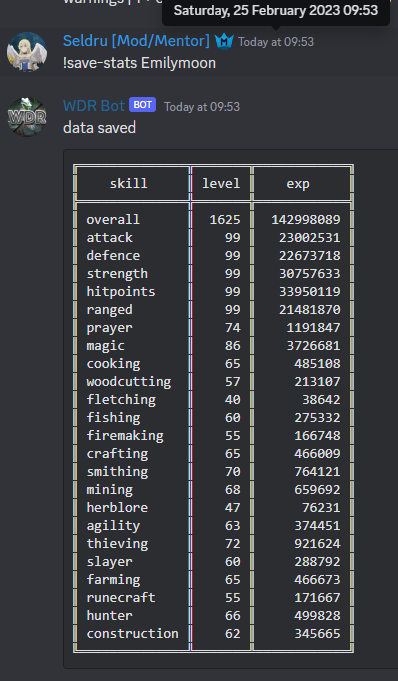Click the overall level 1625
Image resolution: width=398 pixels, height=681 pixels.
click(225, 220)
